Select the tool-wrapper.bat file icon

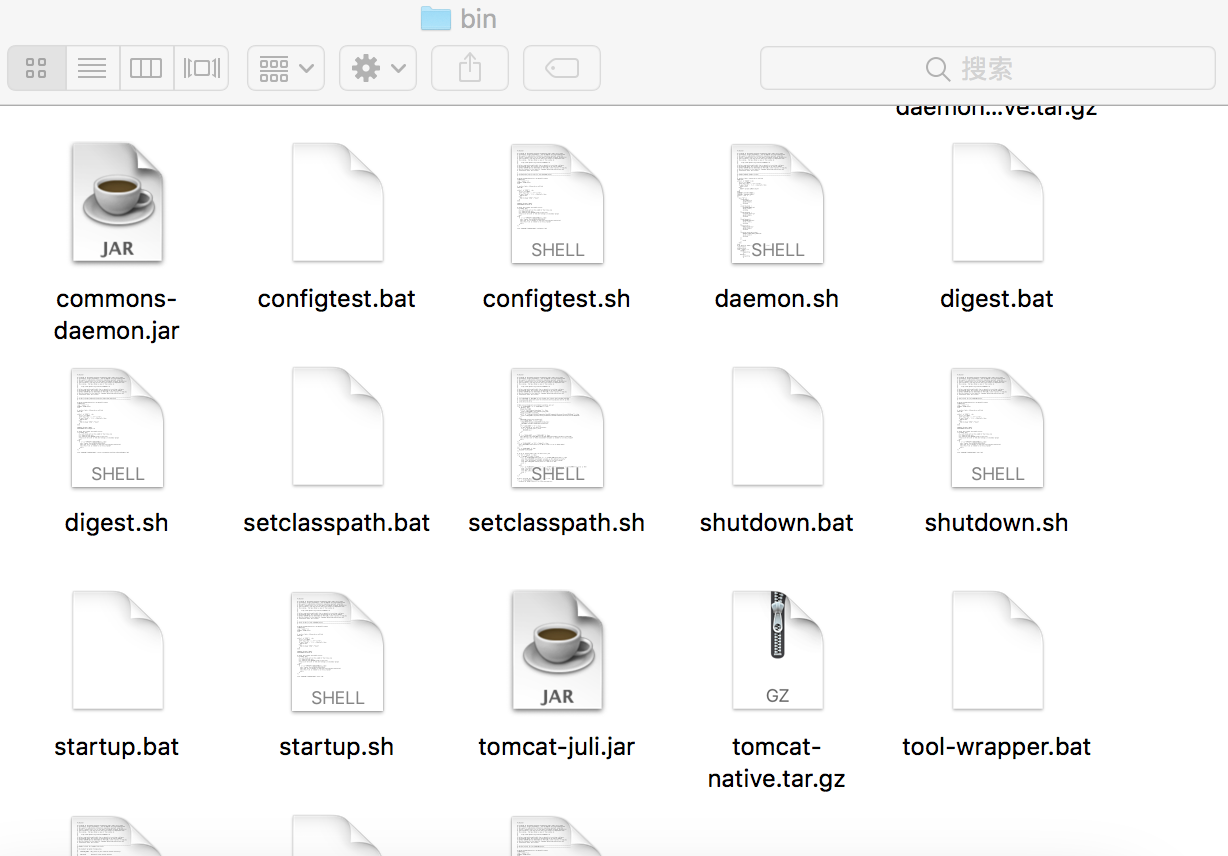tap(997, 651)
